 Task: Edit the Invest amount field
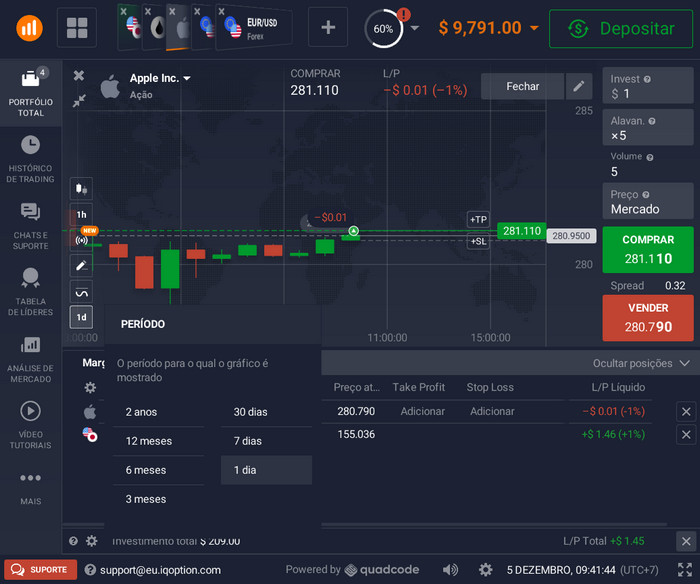[x=648, y=86]
